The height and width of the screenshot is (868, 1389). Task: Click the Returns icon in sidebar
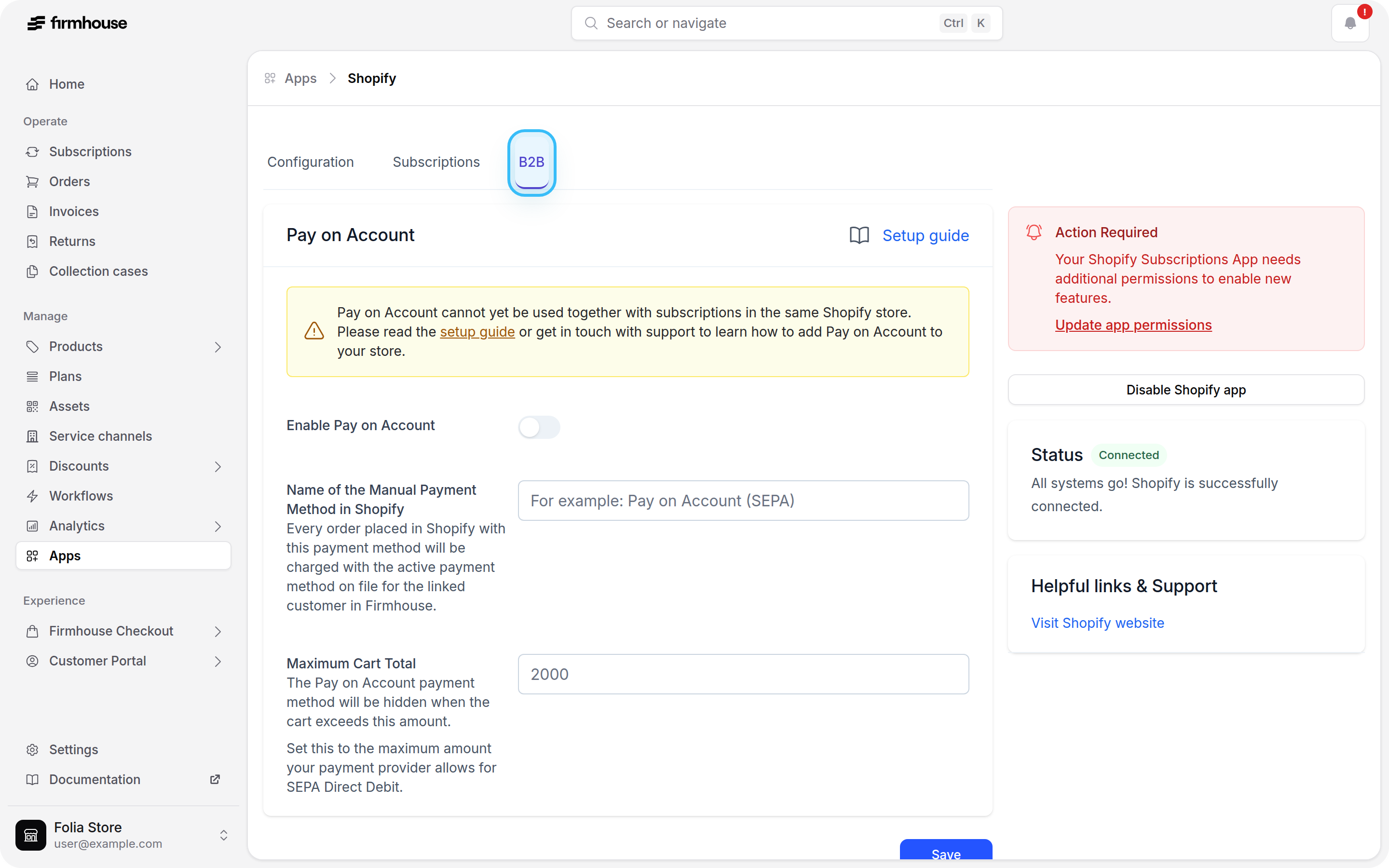click(x=33, y=241)
